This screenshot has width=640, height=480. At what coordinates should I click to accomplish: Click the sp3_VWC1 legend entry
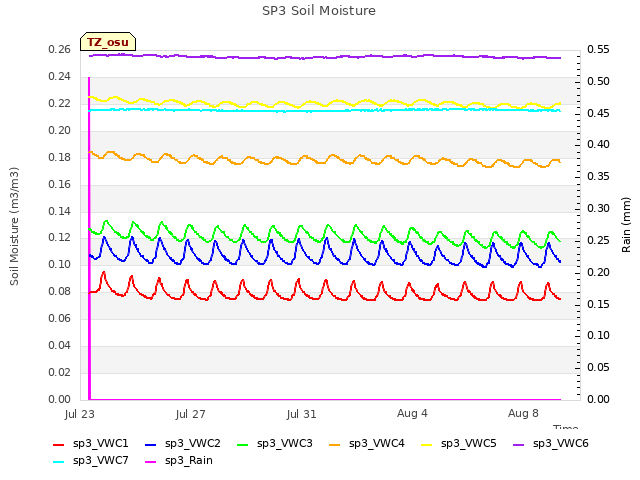click(91, 444)
